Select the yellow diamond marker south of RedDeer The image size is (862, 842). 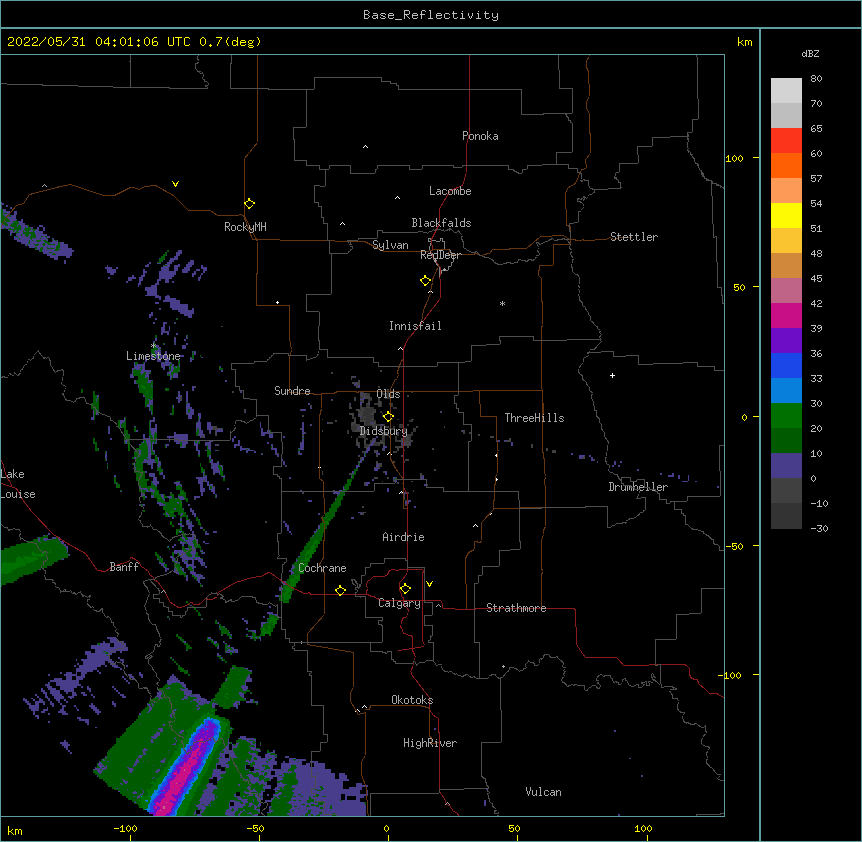click(425, 281)
